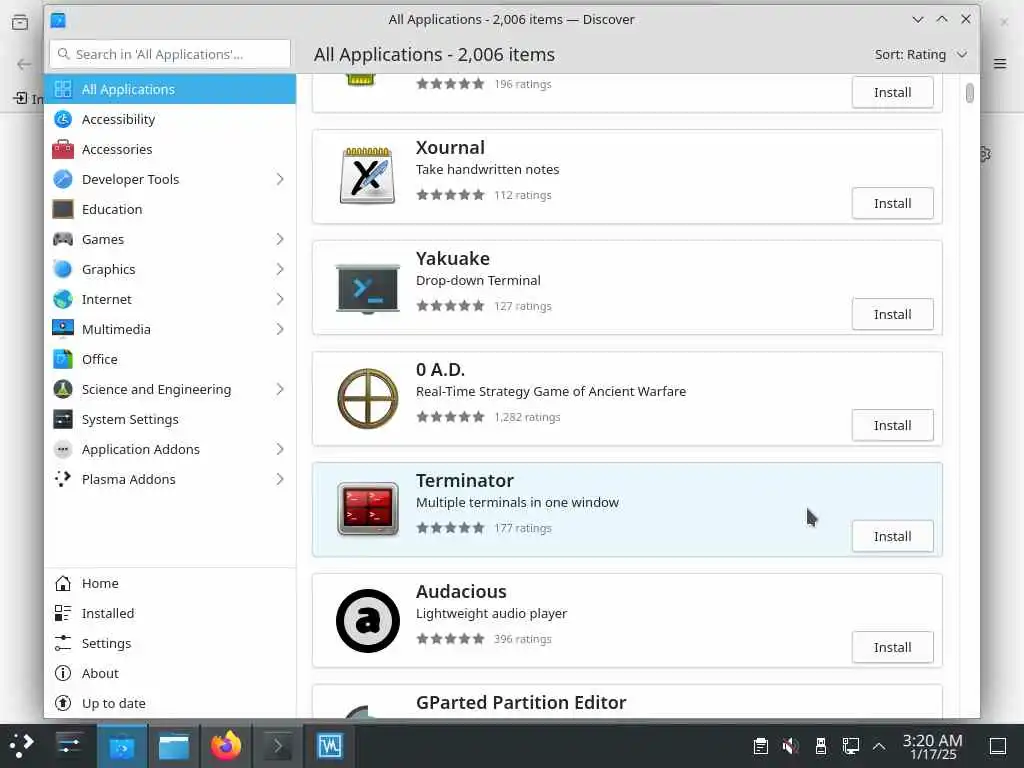The width and height of the screenshot is (1024, 768).
Task: Click the Graphics category icon
Action: pos(63,269)
